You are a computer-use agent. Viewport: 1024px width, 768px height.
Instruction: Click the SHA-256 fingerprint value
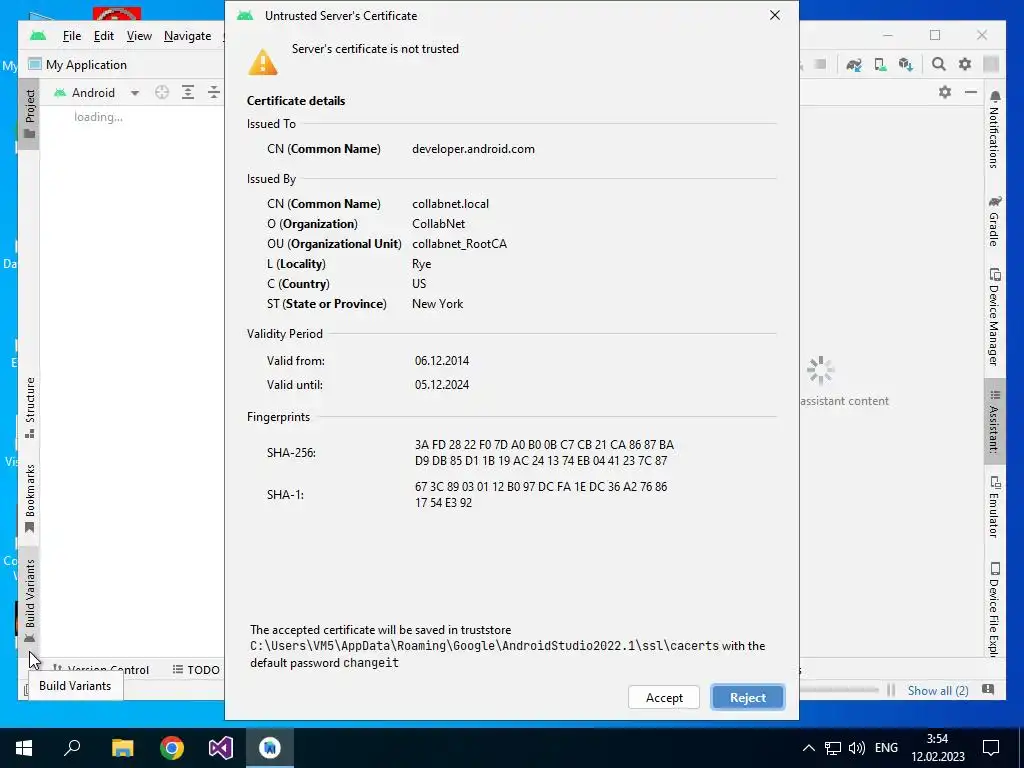(544, 453)
